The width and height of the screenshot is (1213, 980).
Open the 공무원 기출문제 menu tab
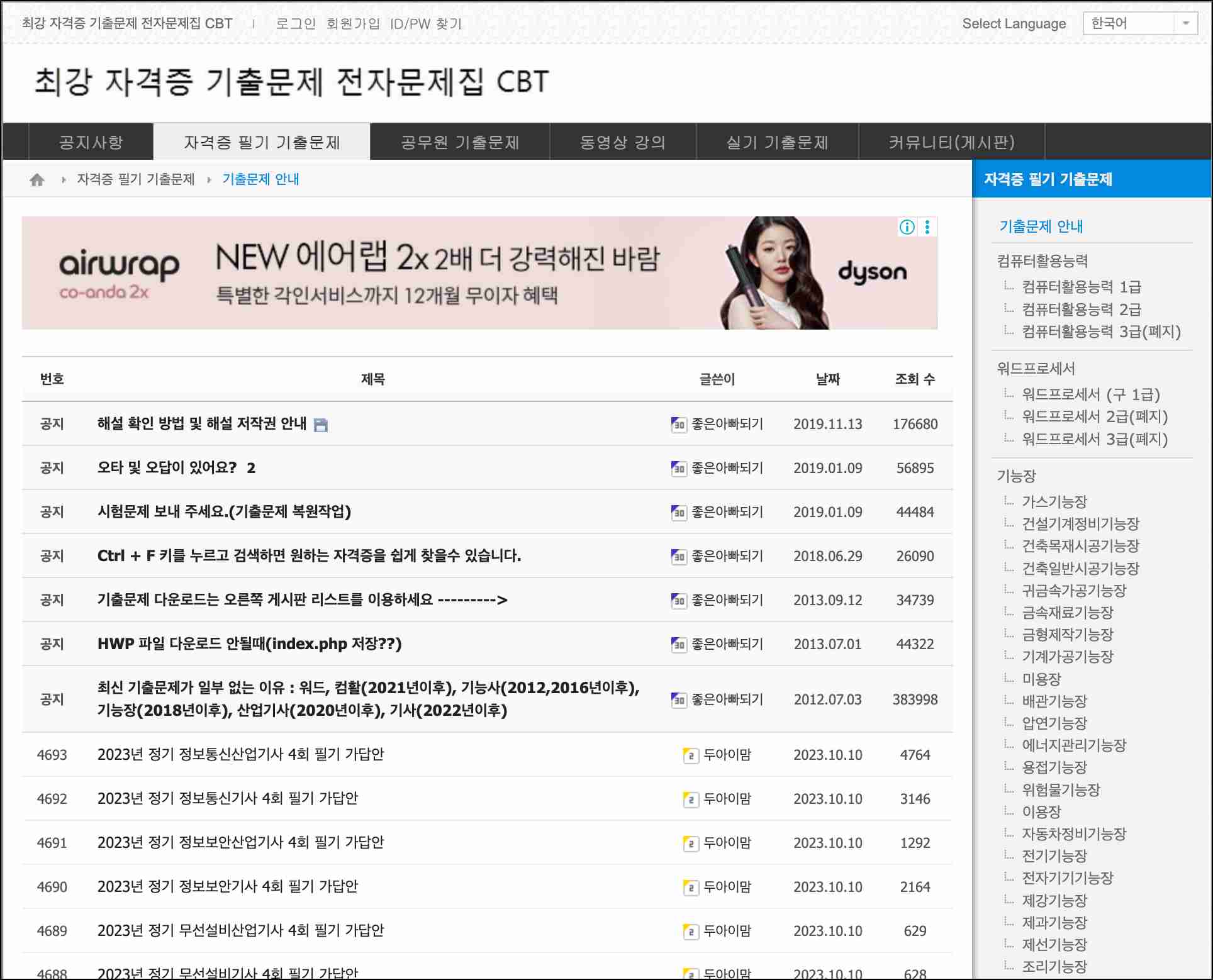point(460,142)
